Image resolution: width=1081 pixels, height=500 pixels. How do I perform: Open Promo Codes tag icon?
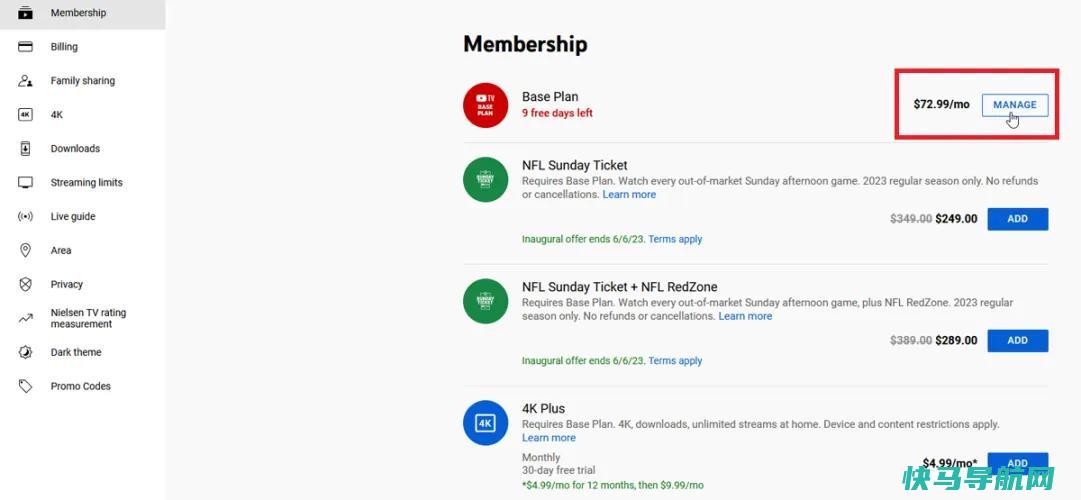click(x=26, y=386)
